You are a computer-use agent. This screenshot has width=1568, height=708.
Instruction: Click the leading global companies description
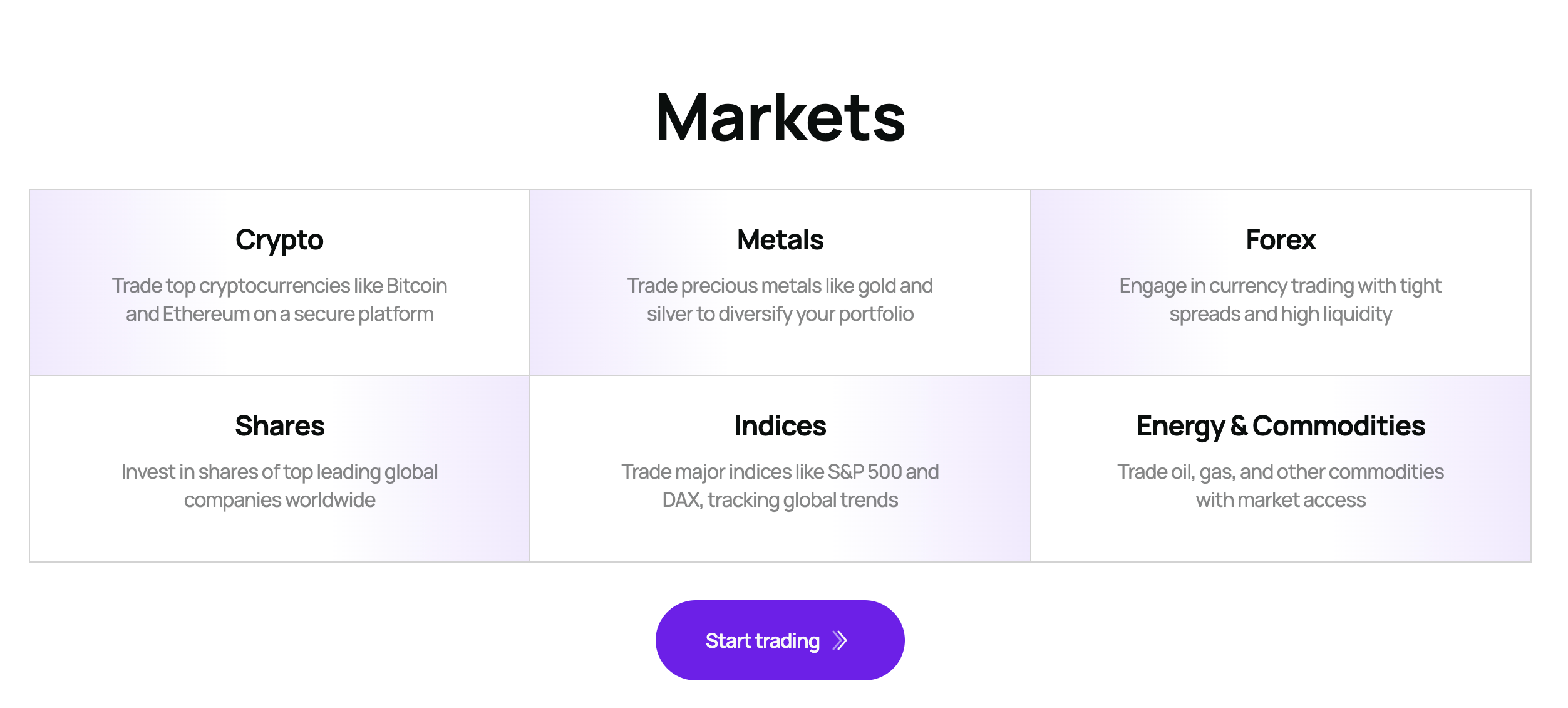coord(279,486)
